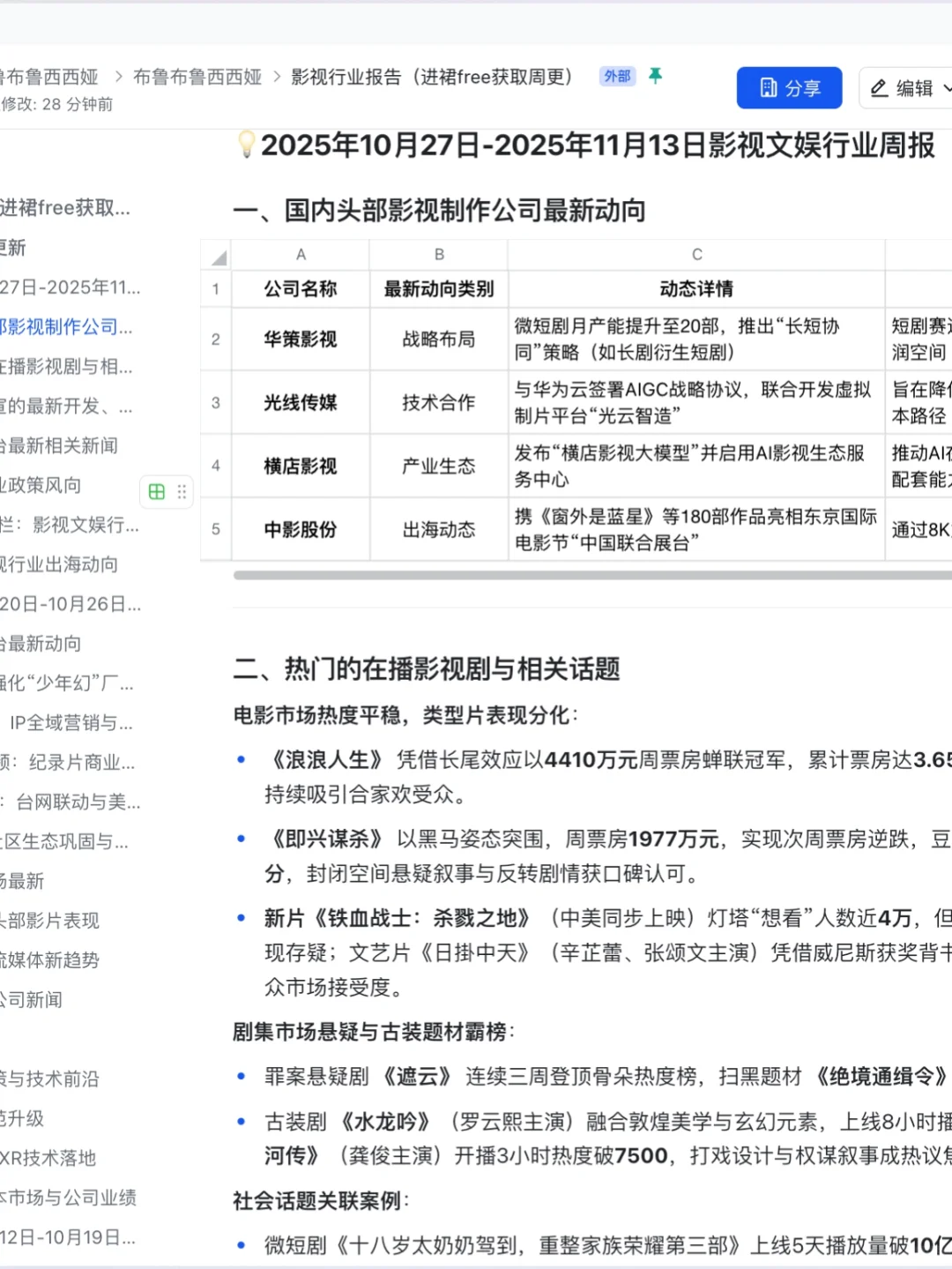Click the table horizontal scrollbar
Screen dimensions: 952x1269
(x=592, y=575)
